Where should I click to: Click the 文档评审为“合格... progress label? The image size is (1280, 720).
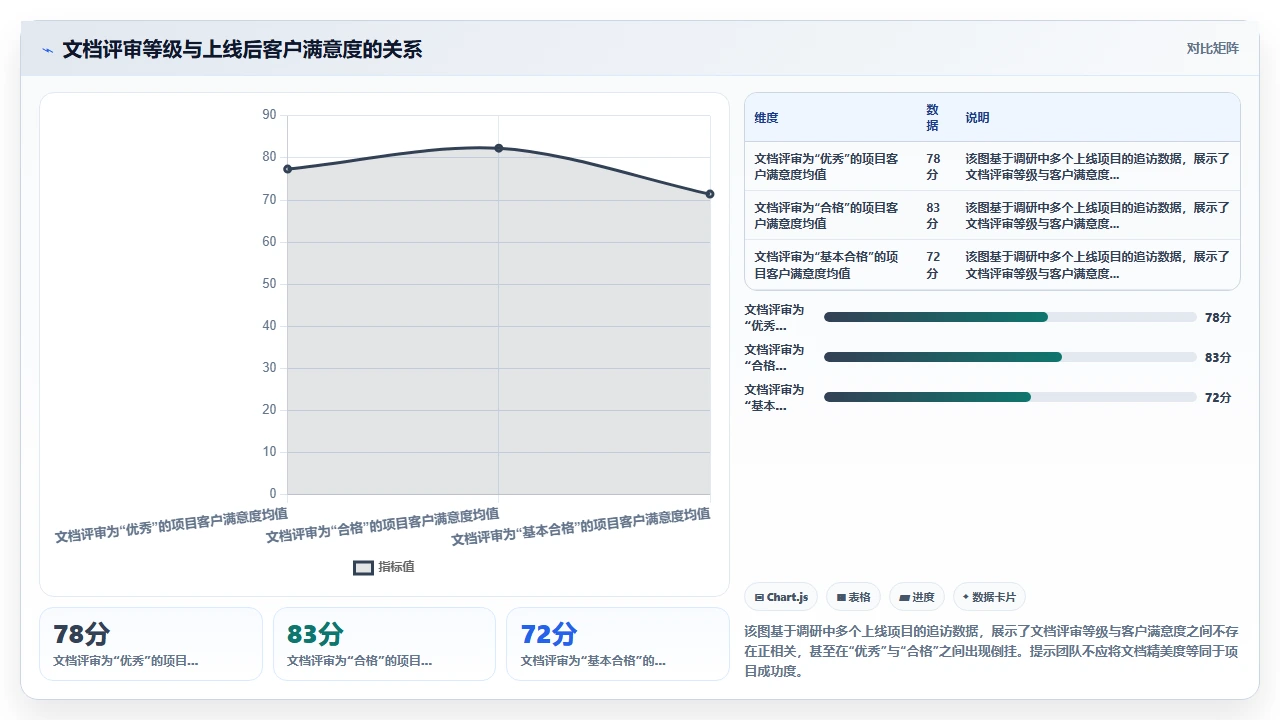click(x=774, y=357)
